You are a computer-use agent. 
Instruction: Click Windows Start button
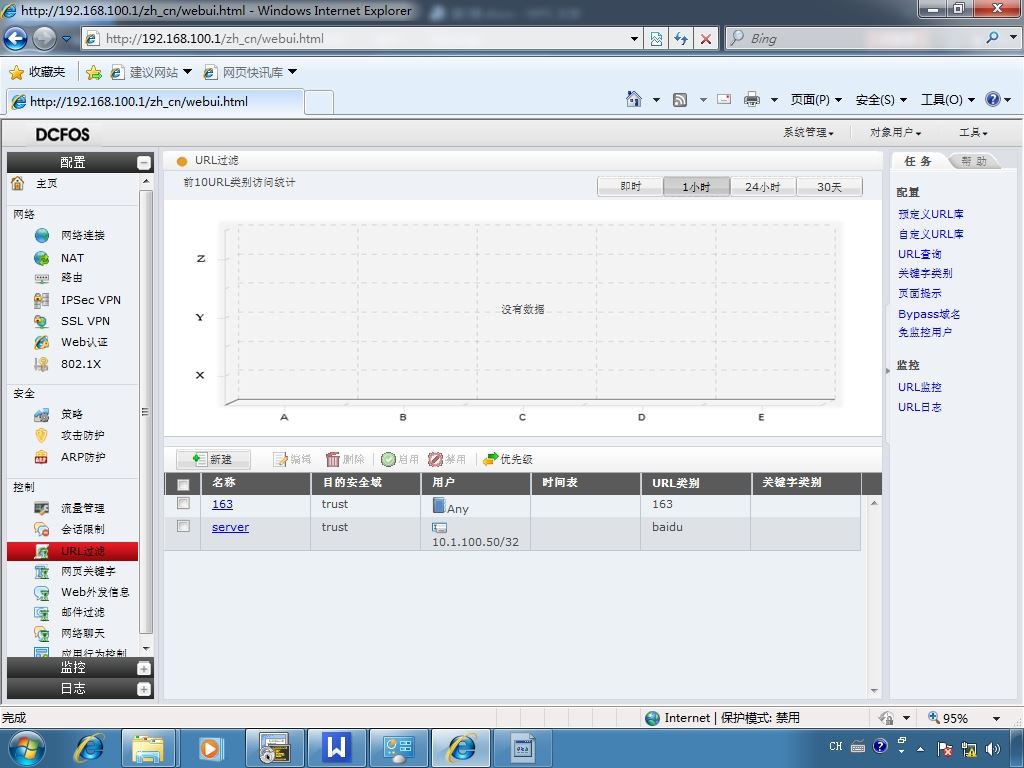tap(26, 748)
